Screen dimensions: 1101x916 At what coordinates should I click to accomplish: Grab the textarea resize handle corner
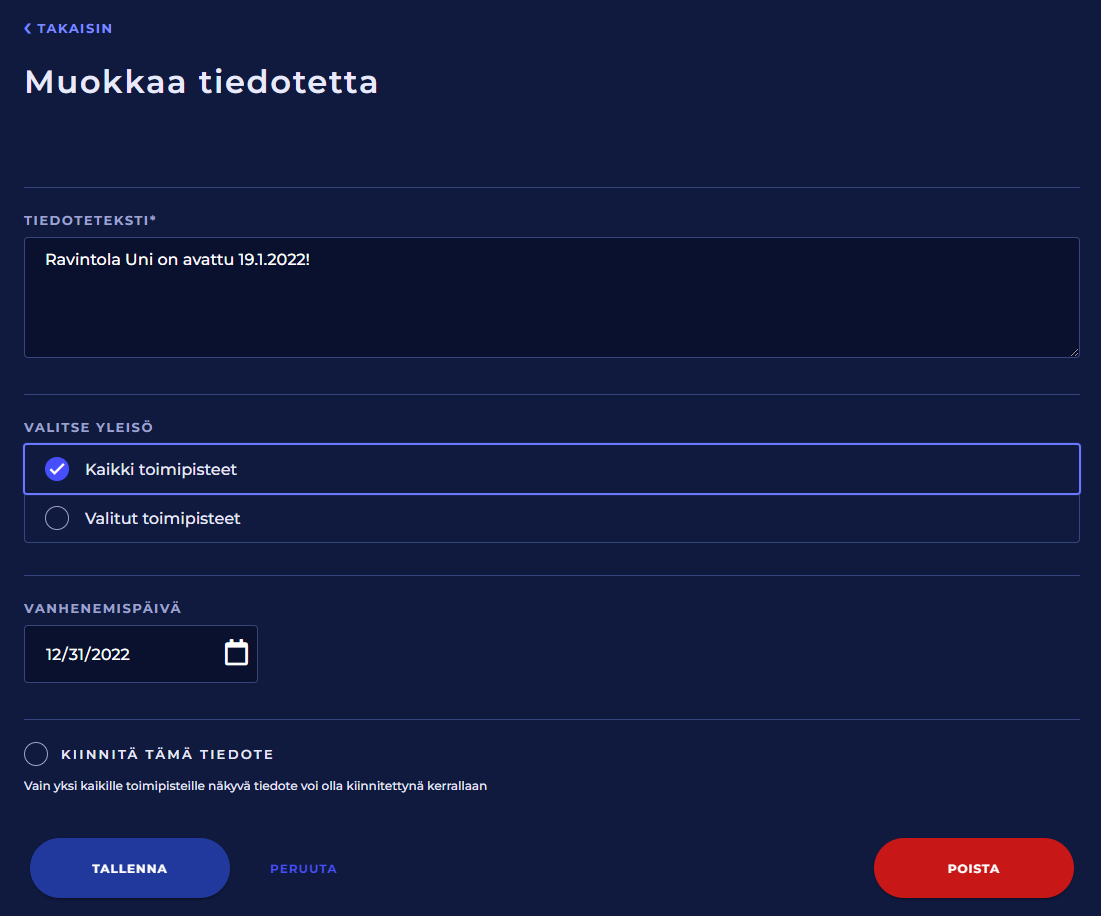(x=1074, y=352)
